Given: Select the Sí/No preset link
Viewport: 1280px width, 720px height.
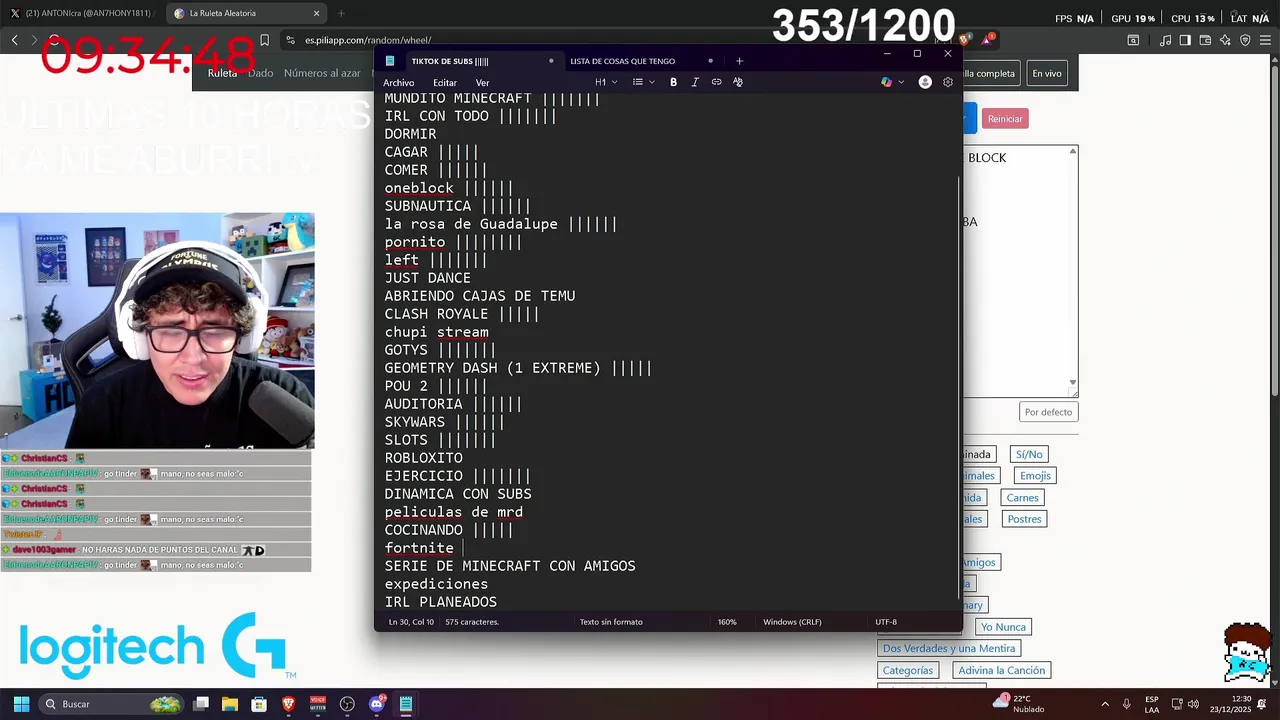Looking at the screenshot, I should point(1029,454).
